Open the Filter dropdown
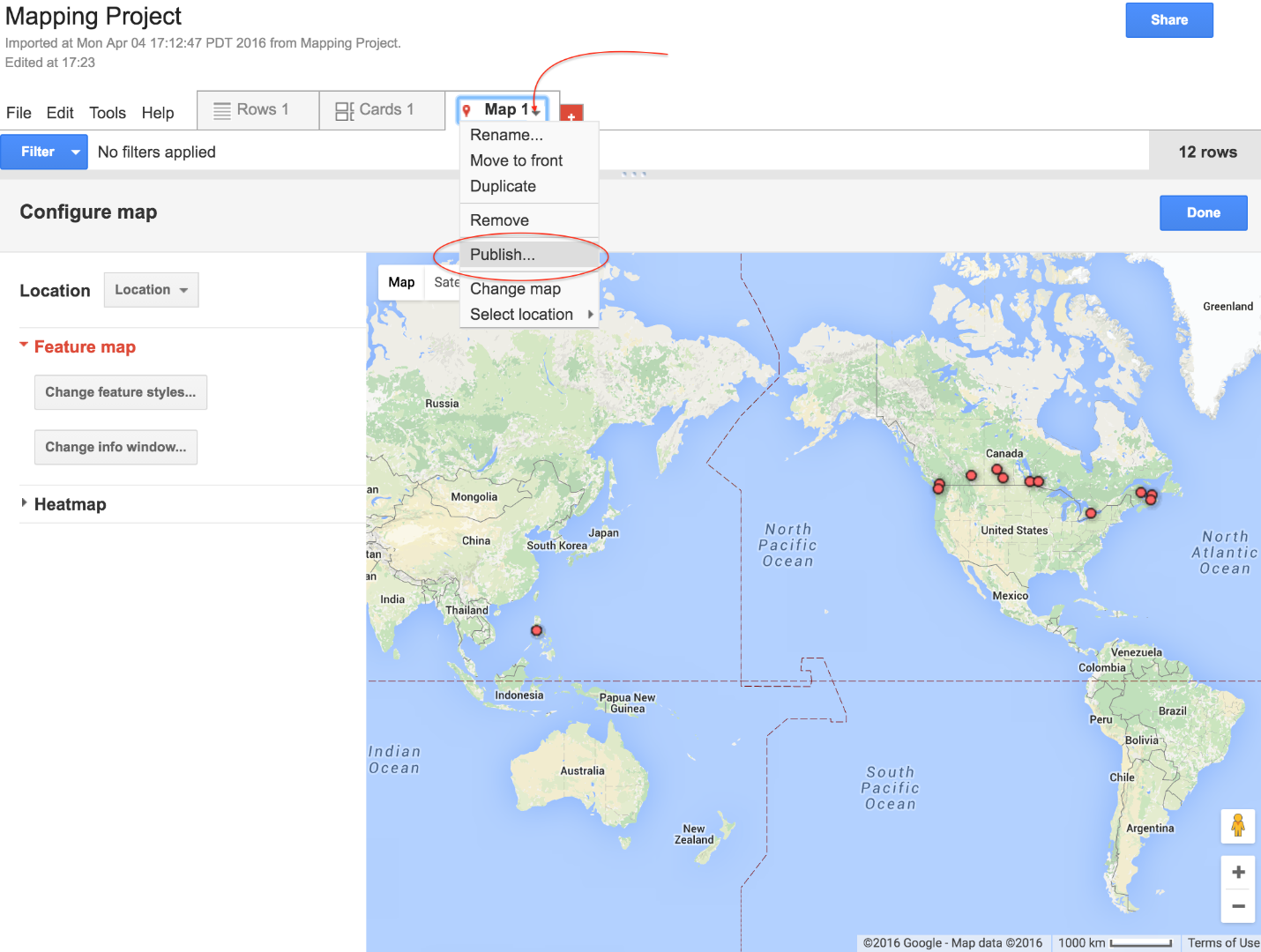The height and width of the screenshot is (952, 1261). [x=75, y=152]
